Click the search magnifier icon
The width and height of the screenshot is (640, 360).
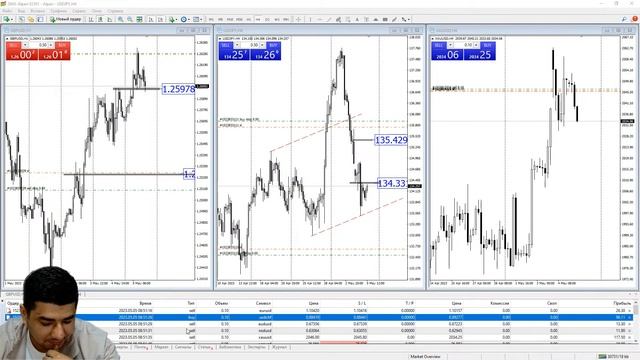point(624,19)
